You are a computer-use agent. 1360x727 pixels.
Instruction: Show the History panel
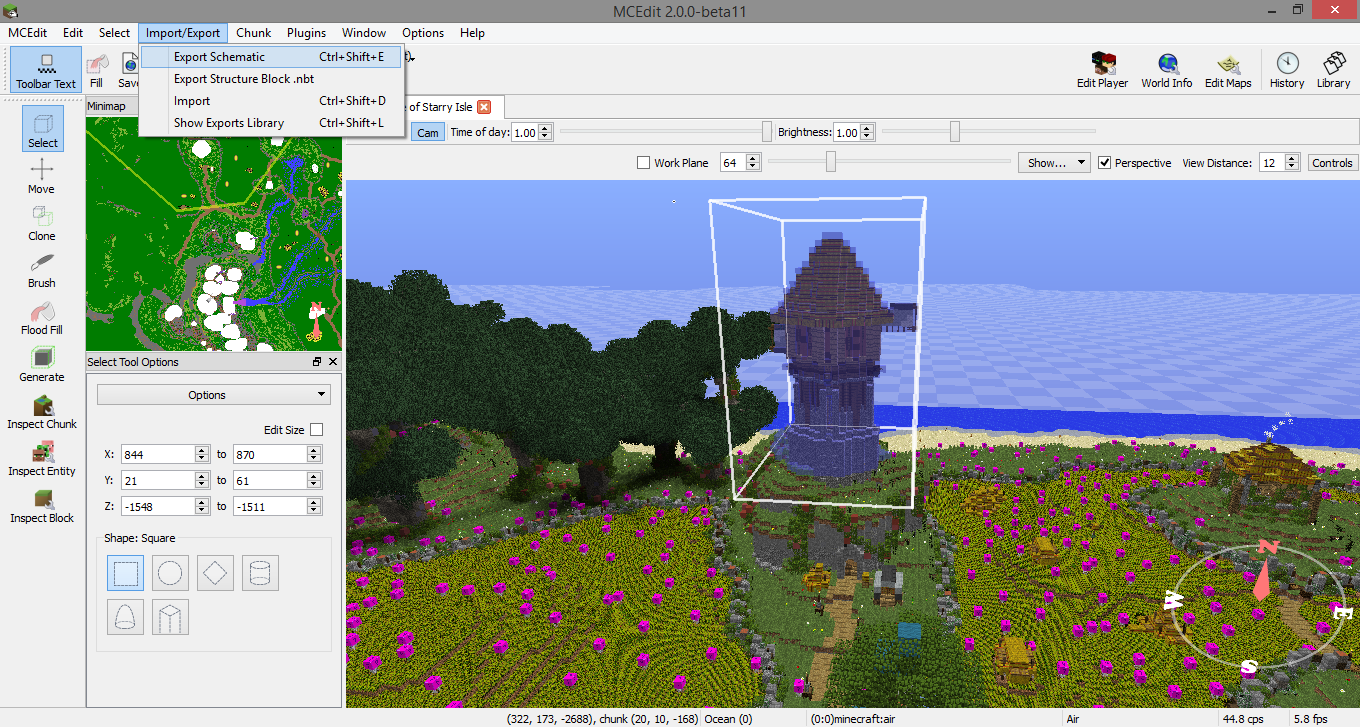tap(1287, 70)
